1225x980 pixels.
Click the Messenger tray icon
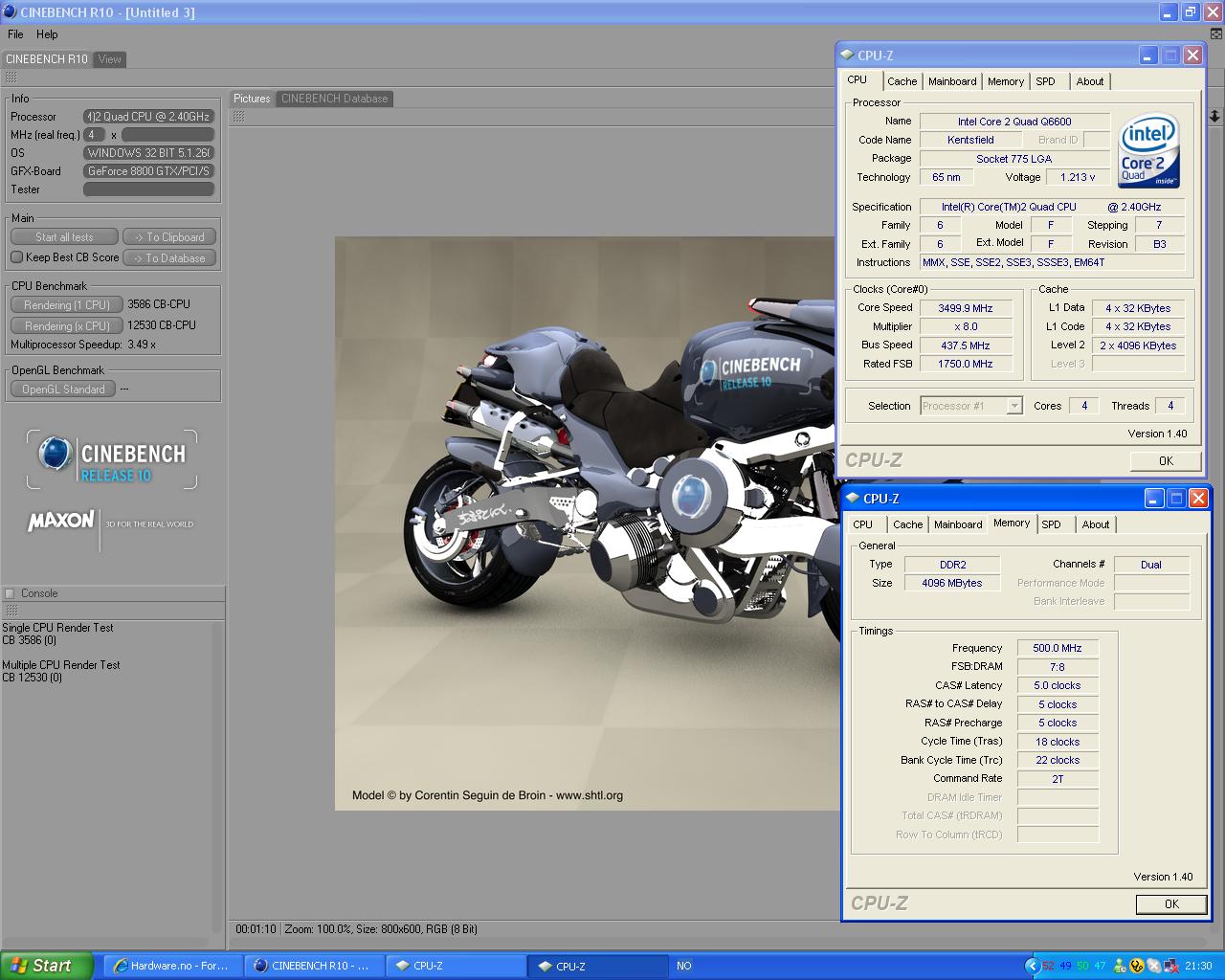click(x=1122, y=966)
